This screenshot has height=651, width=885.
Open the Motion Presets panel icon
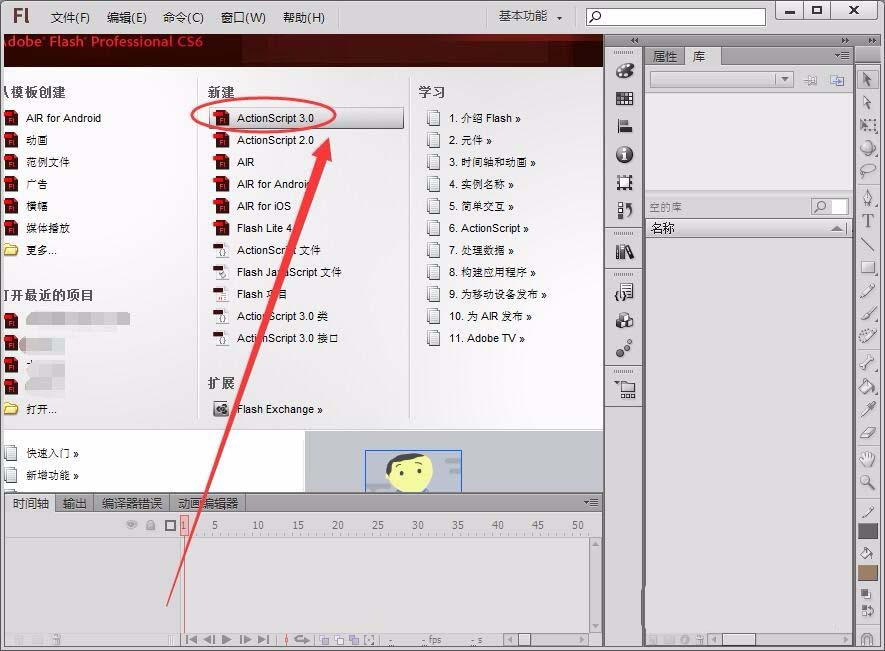624,348
